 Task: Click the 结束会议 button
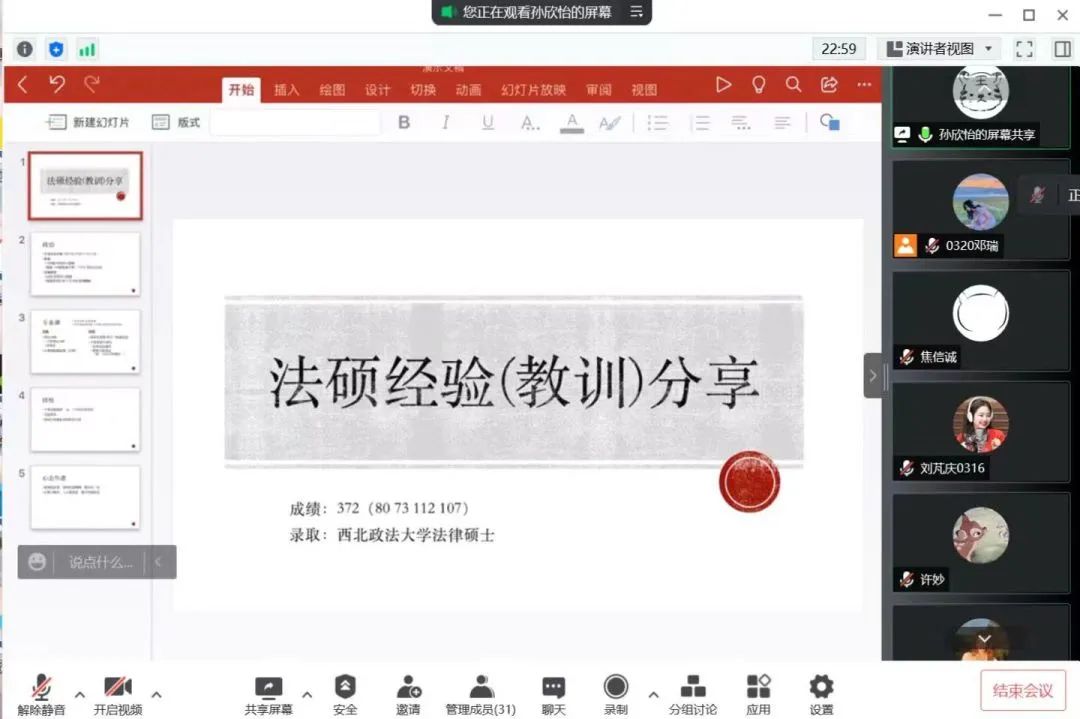[1022, 691]
